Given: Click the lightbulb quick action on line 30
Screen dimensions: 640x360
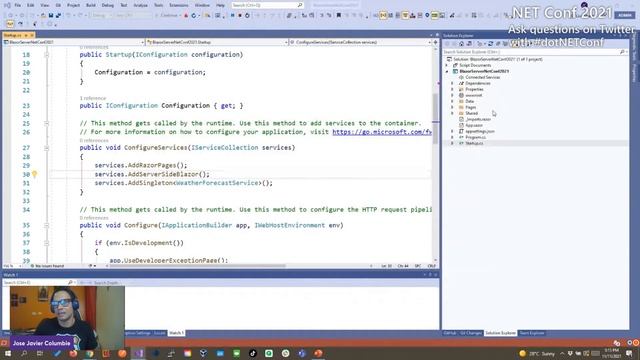Looking at the screenshot, I should click(x=35, y=174).
